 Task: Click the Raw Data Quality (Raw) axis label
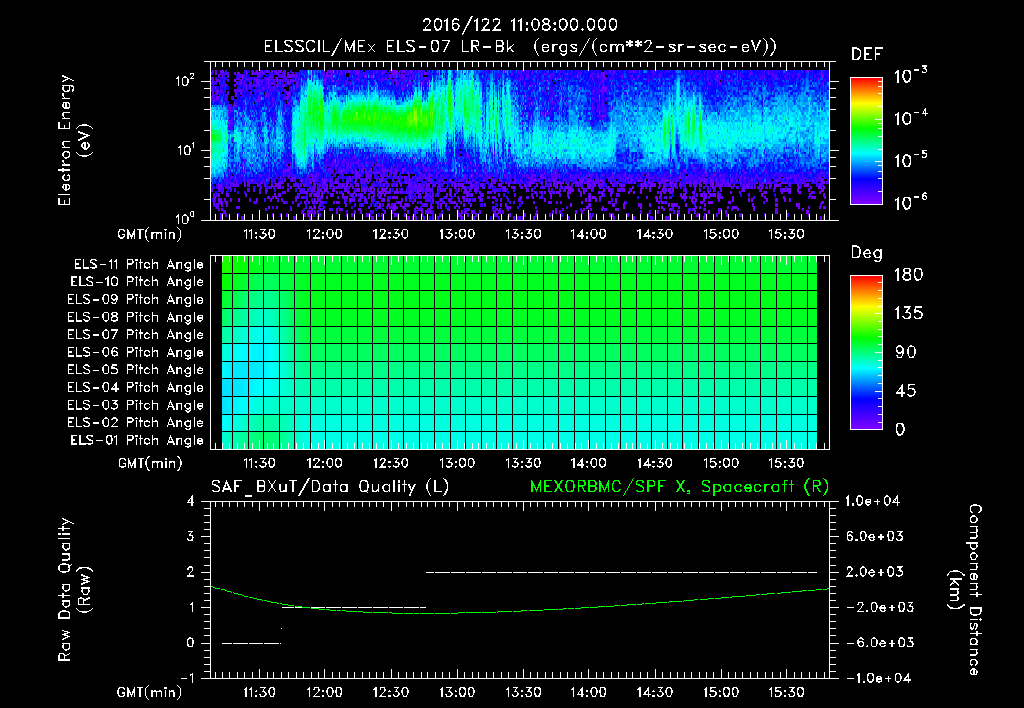74,590
